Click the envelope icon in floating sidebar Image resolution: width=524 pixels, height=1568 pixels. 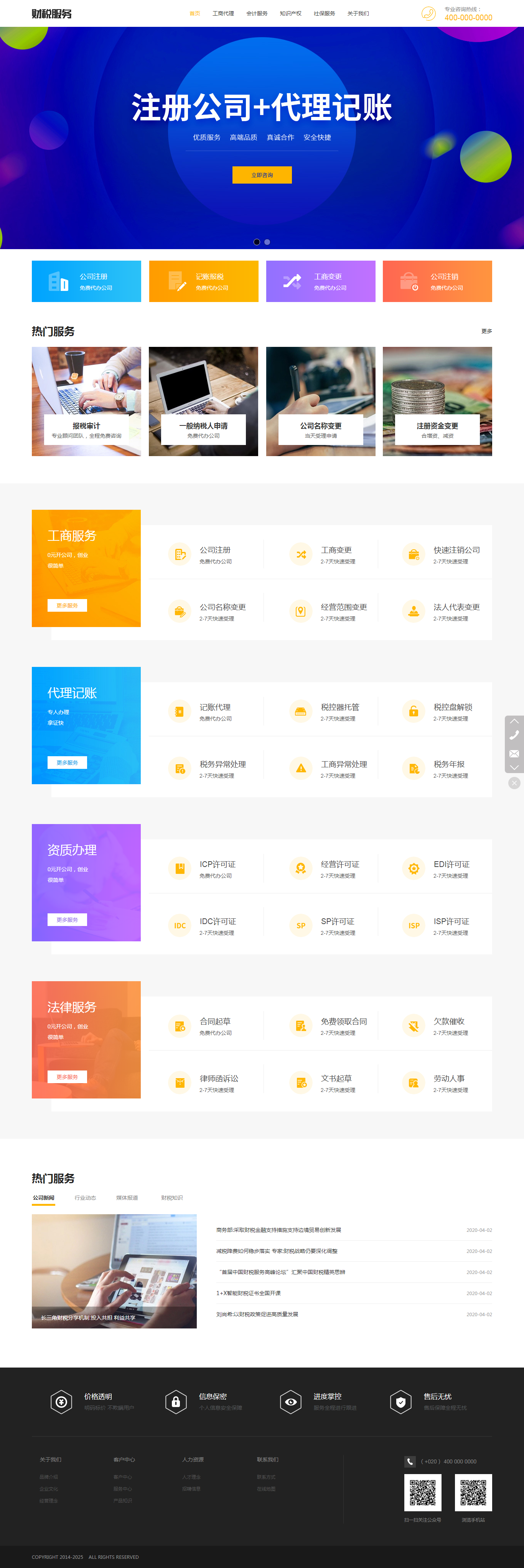point(514,754)
